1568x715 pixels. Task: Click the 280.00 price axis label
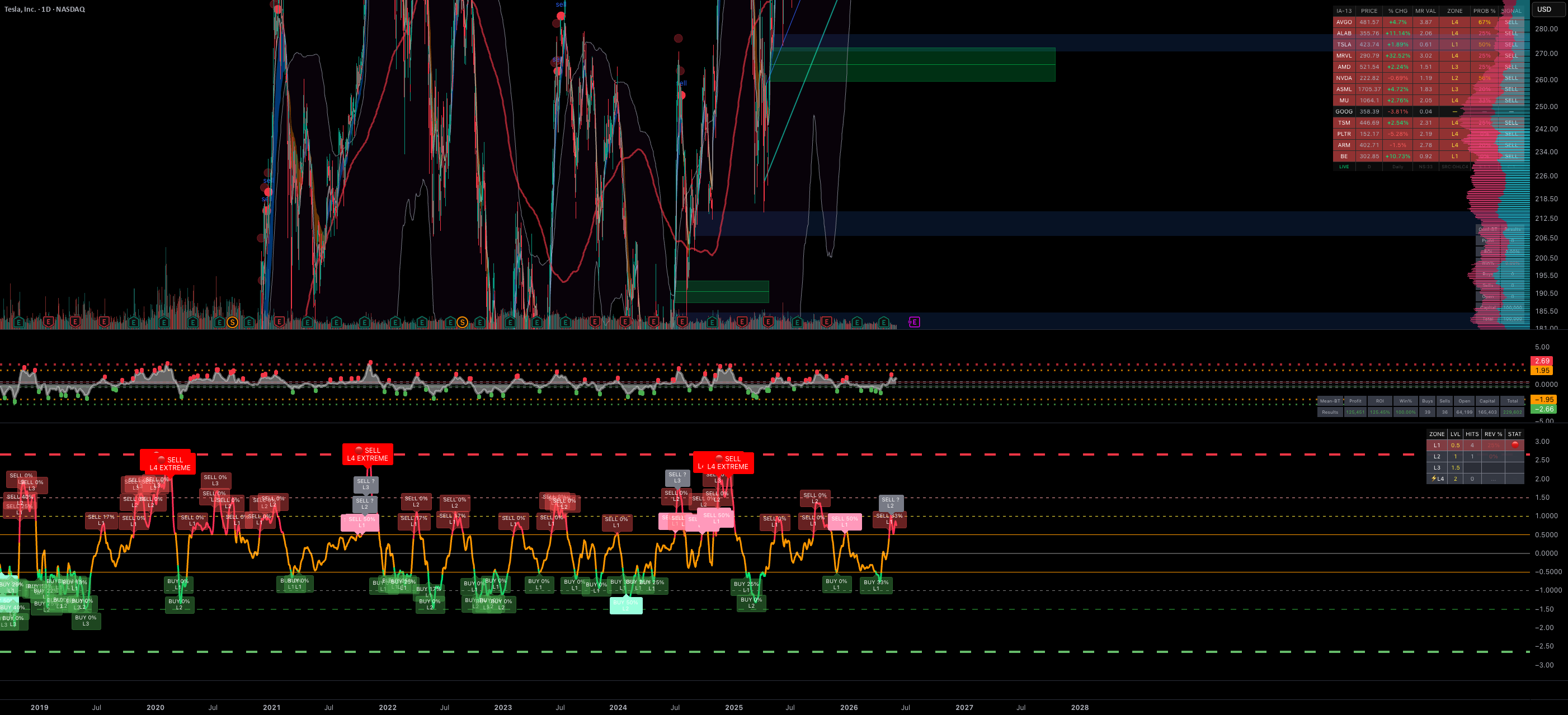tap(1547, 29)
